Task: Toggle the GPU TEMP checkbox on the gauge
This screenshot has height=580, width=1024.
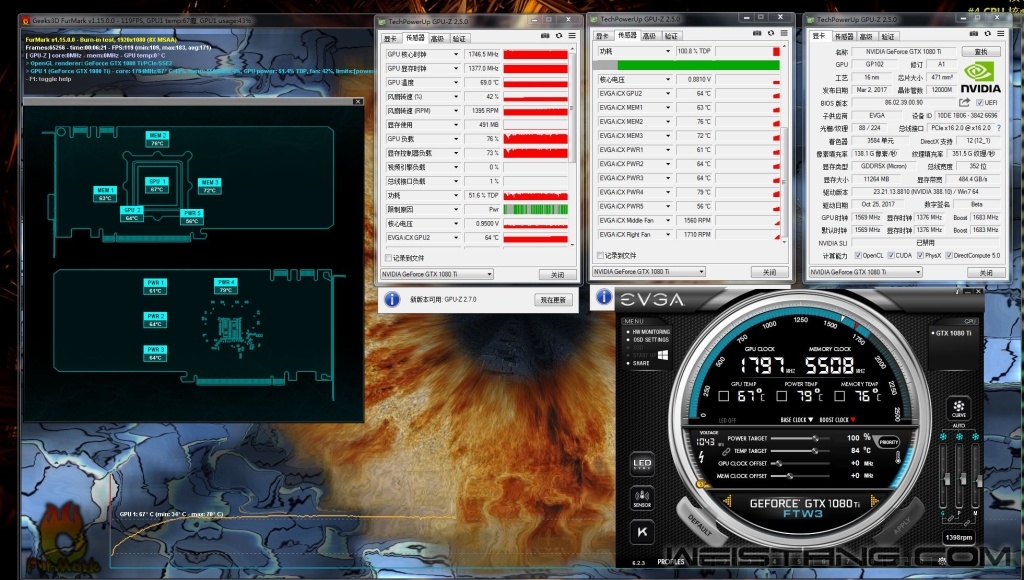Action: click(x=726, y=396)
